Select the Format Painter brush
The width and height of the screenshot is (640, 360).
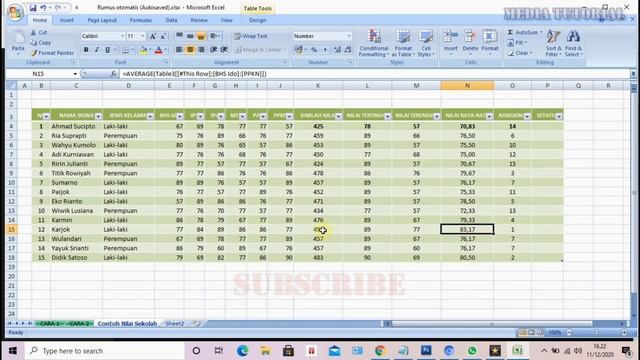point(34,53)
